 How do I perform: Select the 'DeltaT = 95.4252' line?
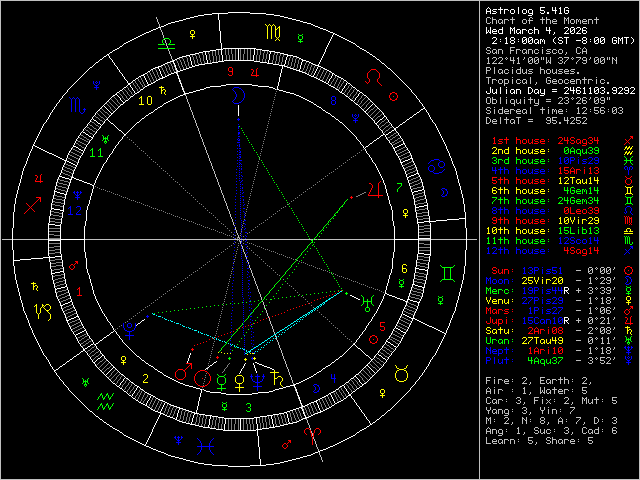[536, 121]
